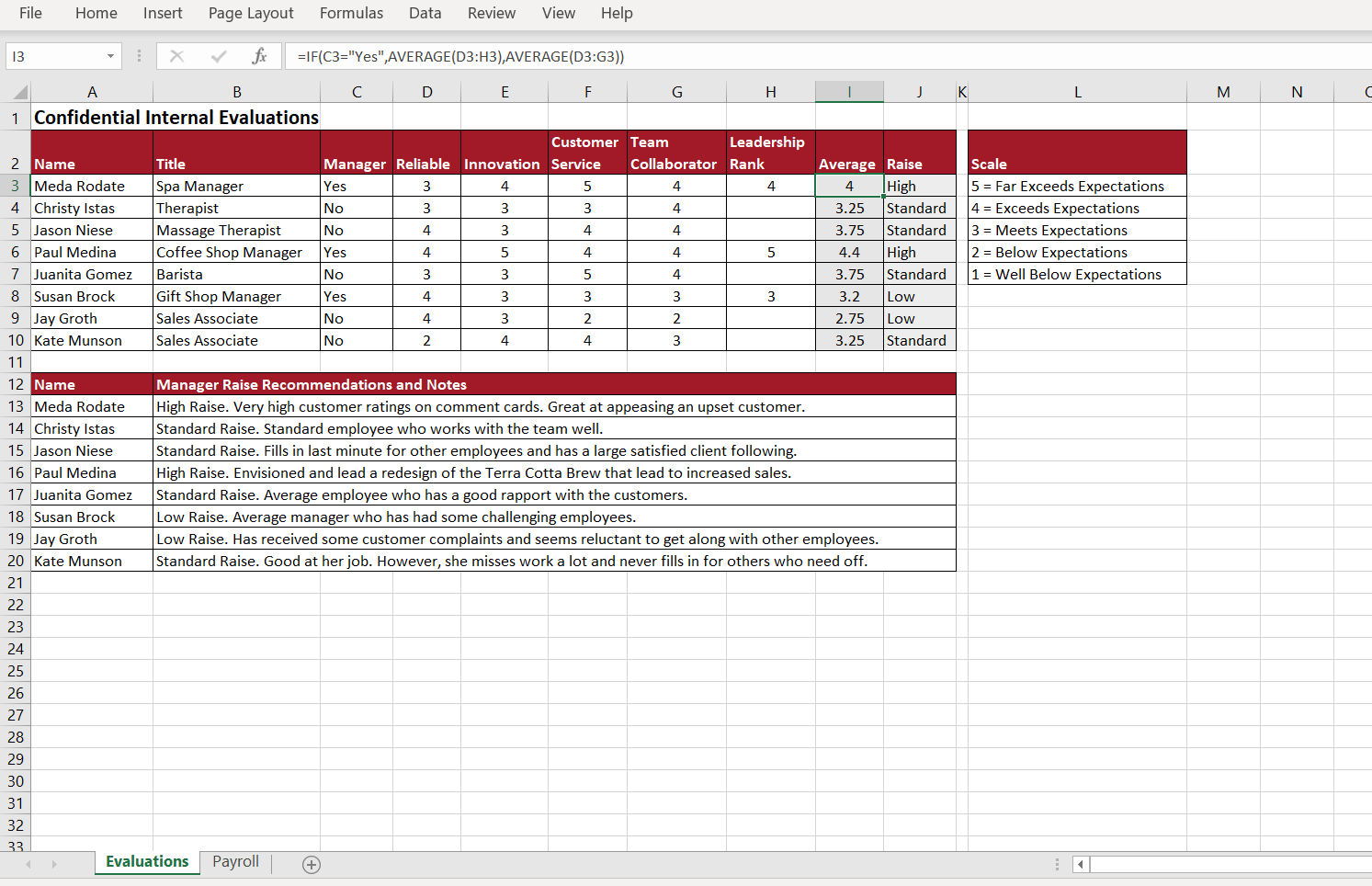Open the Formulas tab
The image size is (1372, 886).
tap(351, 13)
